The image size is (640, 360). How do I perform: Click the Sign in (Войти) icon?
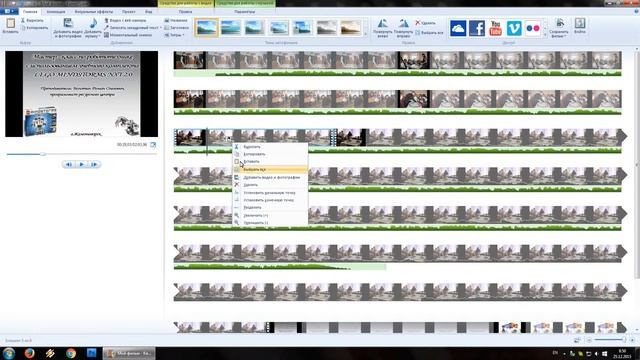click(x=580, y=26)
